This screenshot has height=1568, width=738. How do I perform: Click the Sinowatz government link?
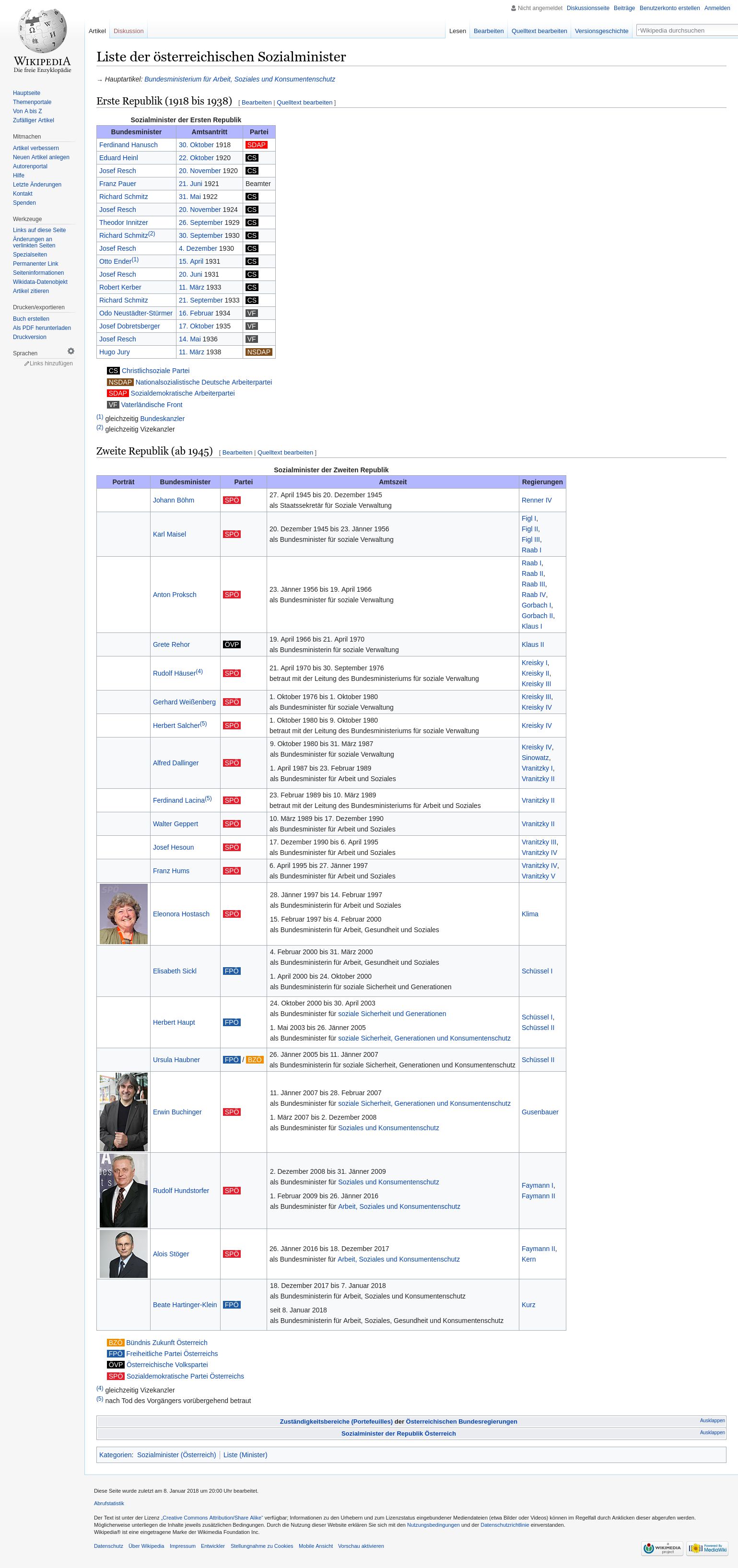535,758
